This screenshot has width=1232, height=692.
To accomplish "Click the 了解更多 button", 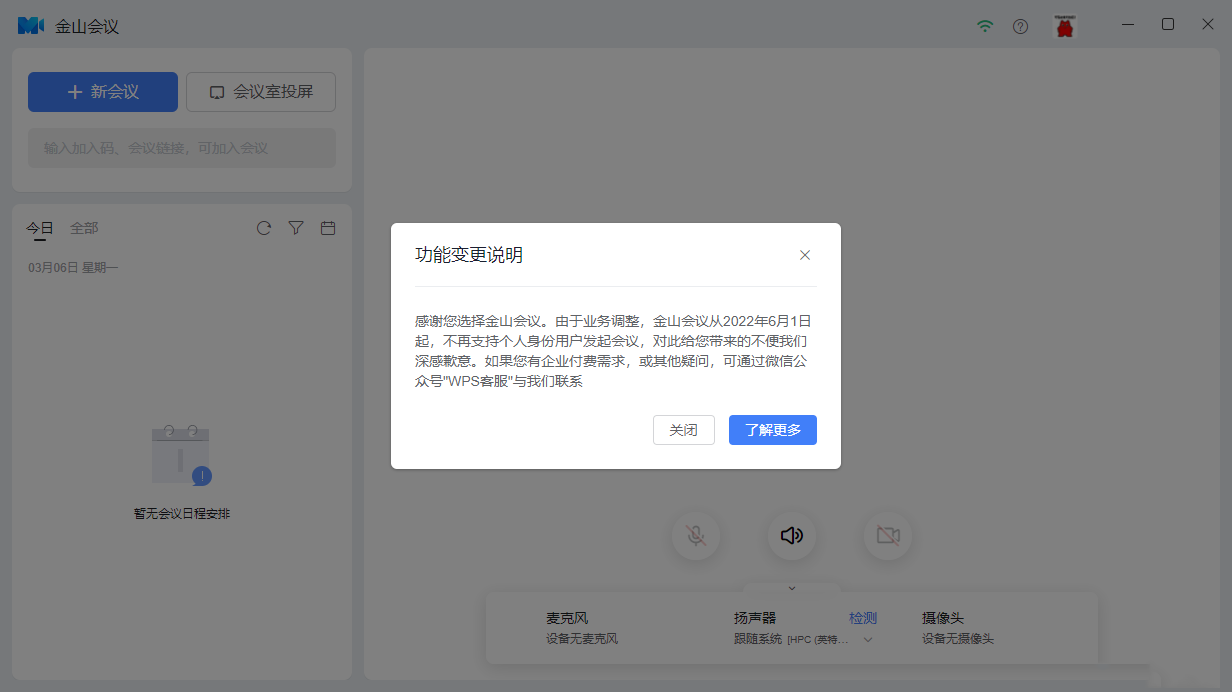I will pos(772,430).
